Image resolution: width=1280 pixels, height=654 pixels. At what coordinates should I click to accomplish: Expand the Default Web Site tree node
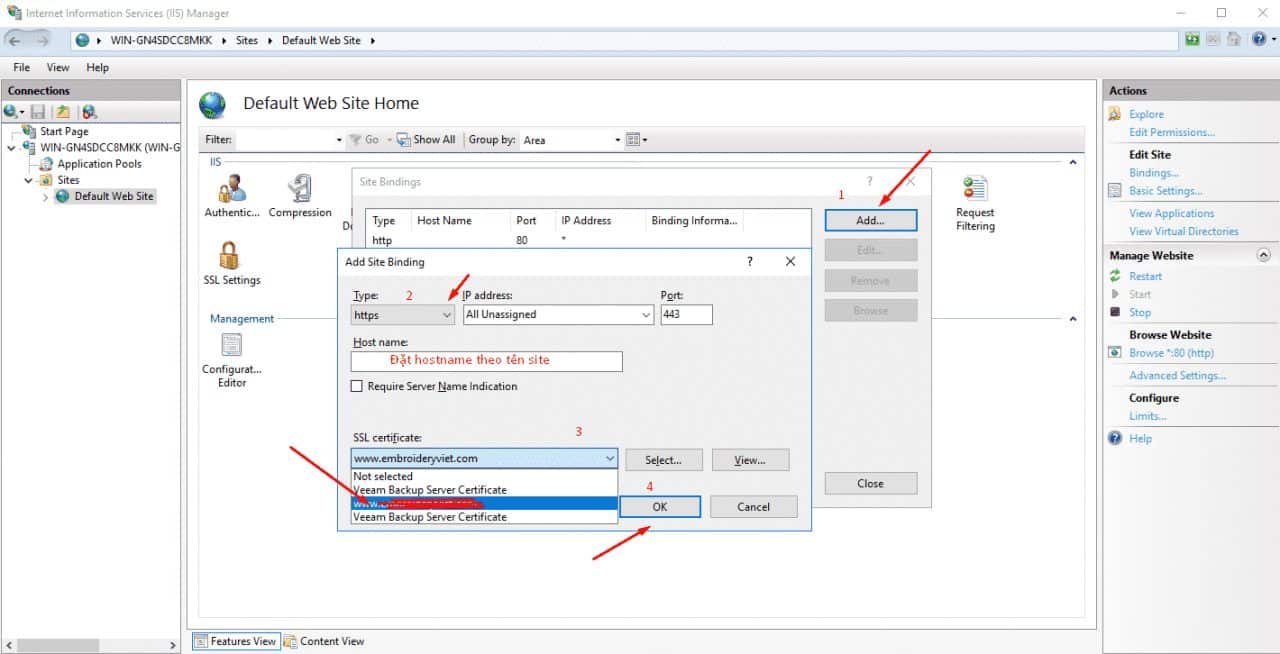point(45,197)
